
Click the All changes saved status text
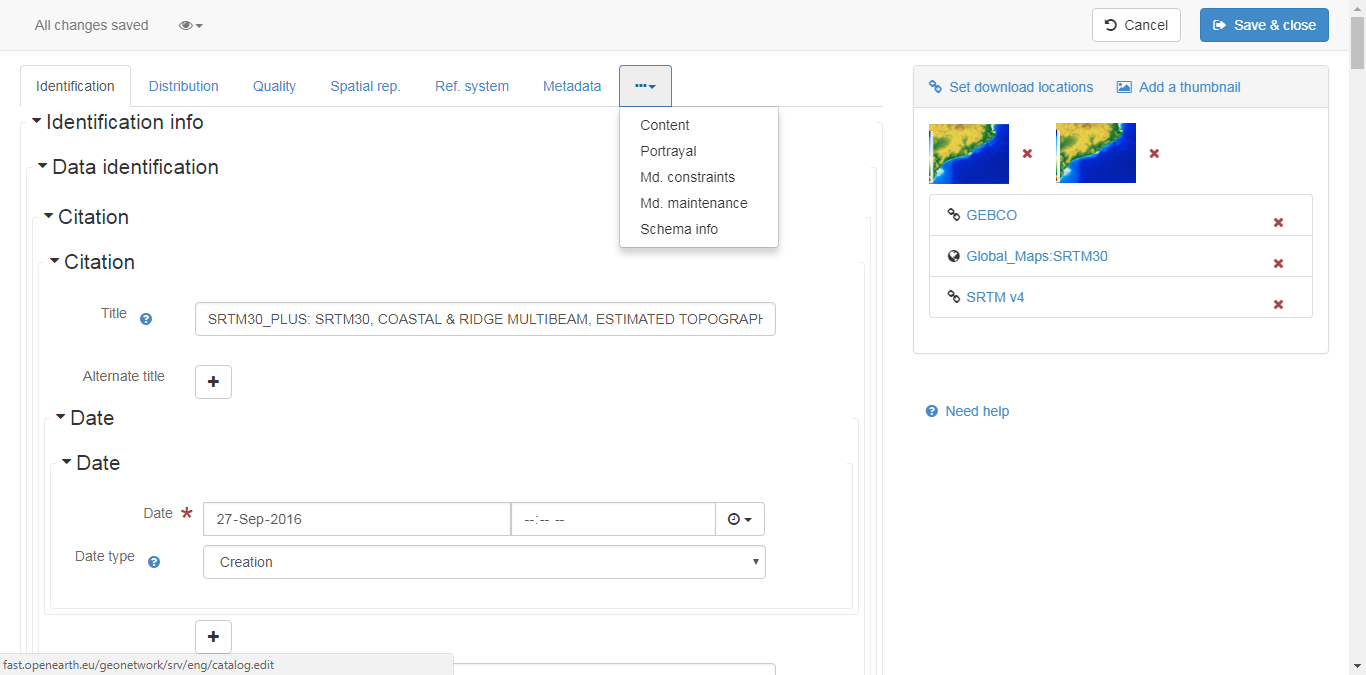tap(91, 25)
